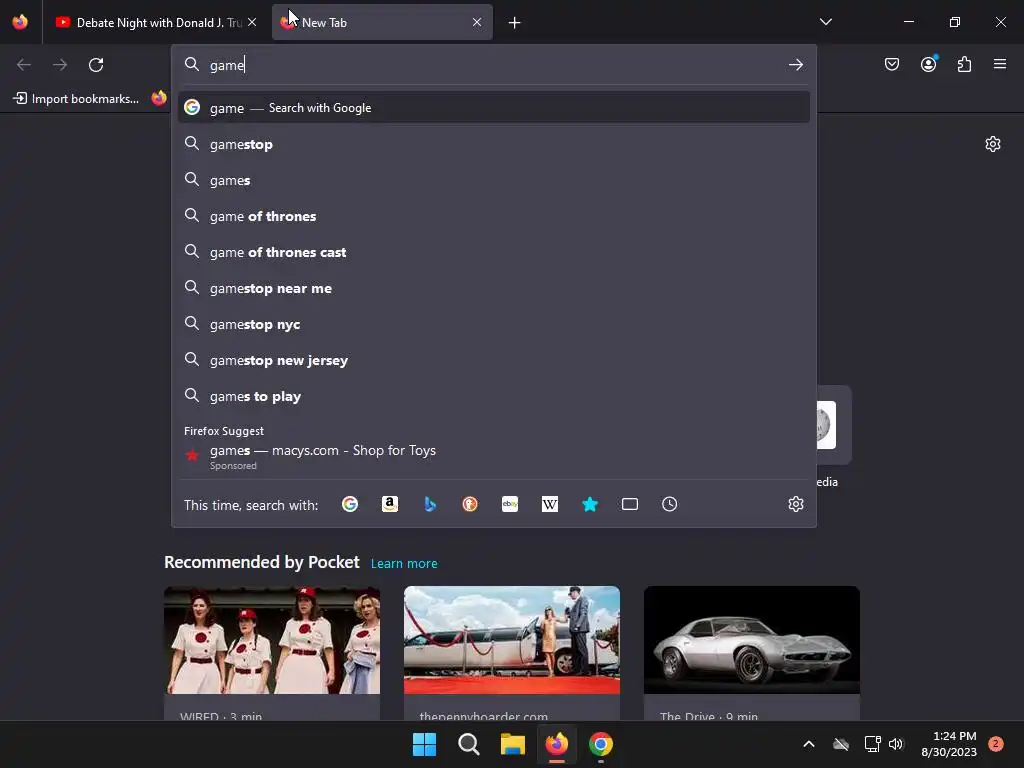Open Pocket Learn more link
The height and width of the screenshot is (768, 1024).
pos(404,563)
